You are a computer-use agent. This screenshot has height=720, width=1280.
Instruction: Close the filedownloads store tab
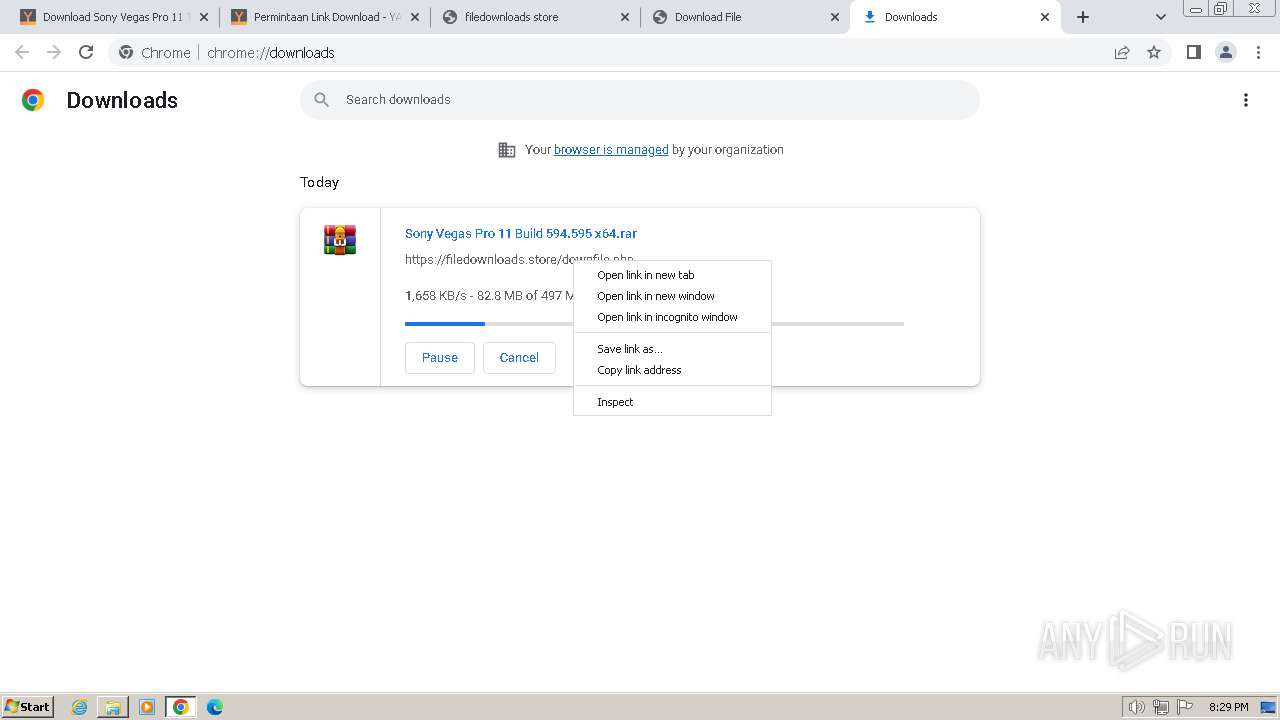(x=625, y=17)
